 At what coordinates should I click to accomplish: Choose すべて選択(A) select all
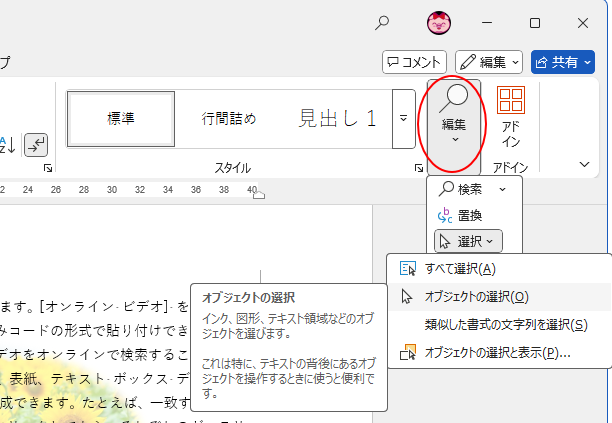coord(499,269)
